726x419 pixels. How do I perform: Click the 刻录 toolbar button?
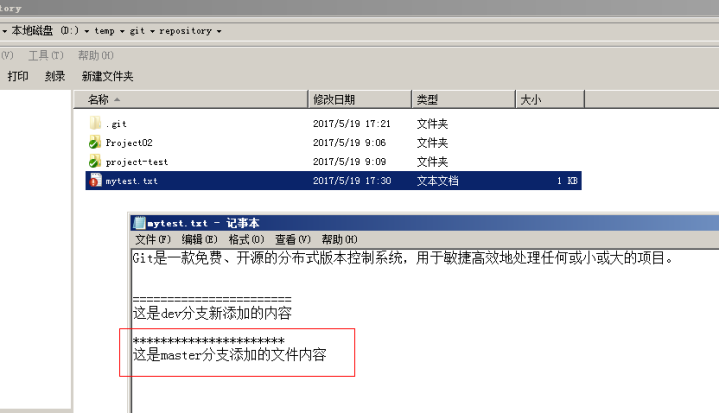coord(55,76)
